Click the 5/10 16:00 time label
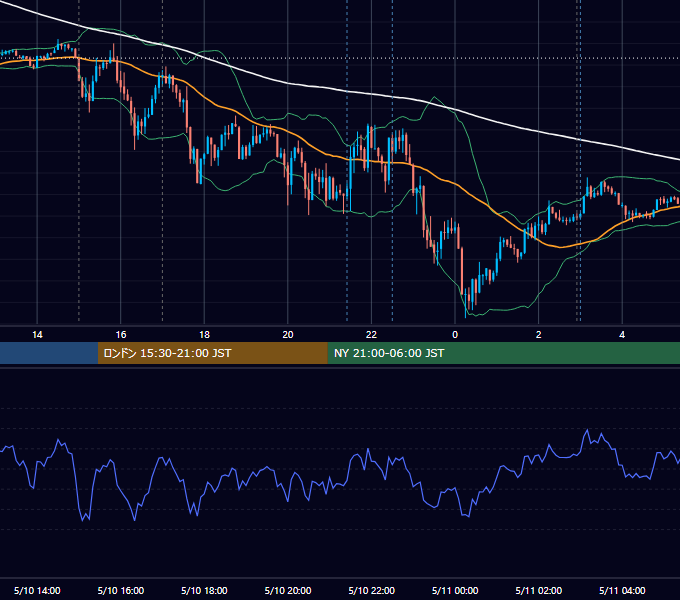The image size is (680, 600). [x=121, y=590]
